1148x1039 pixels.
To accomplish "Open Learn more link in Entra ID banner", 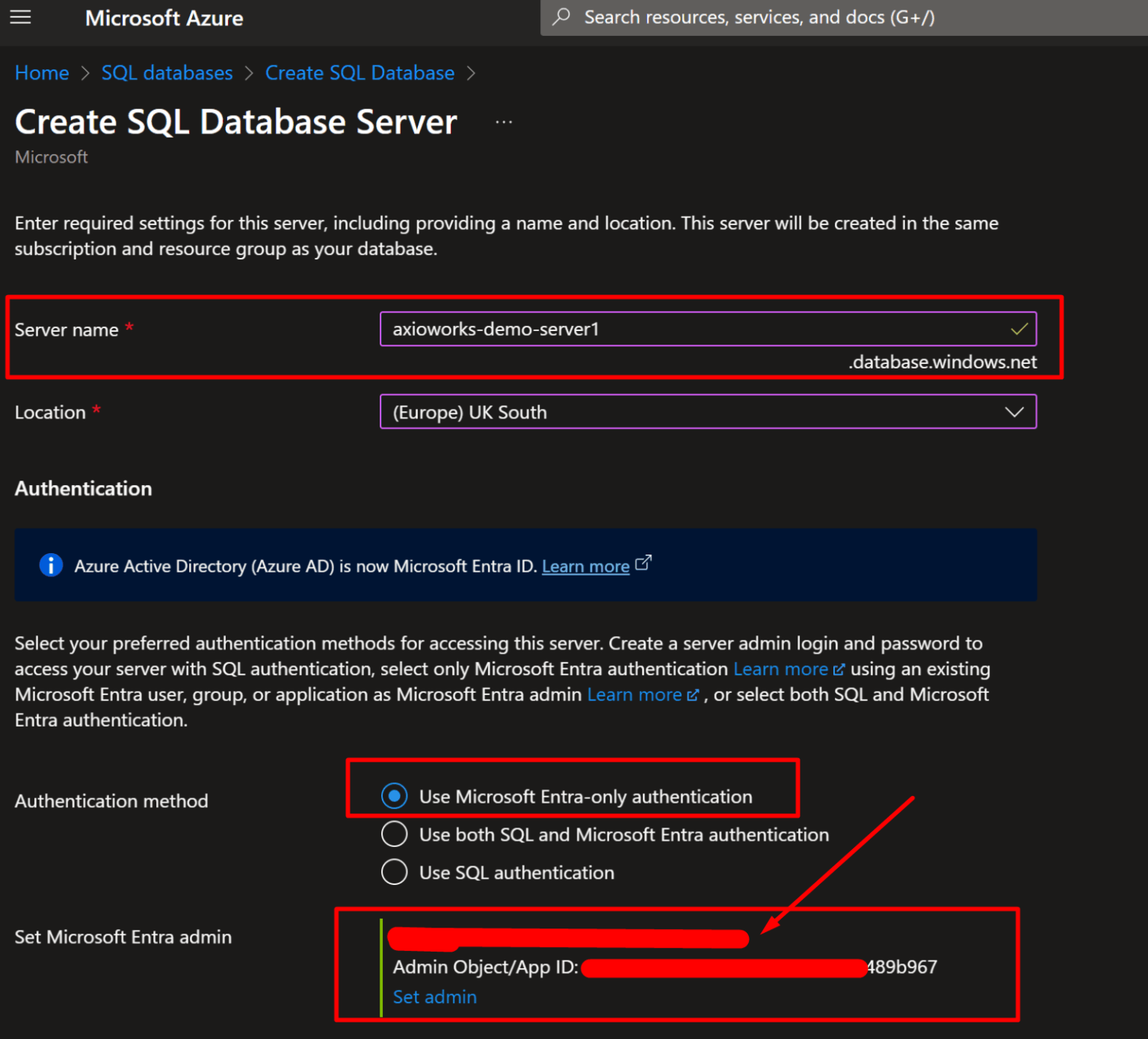I will pos(585,567).
